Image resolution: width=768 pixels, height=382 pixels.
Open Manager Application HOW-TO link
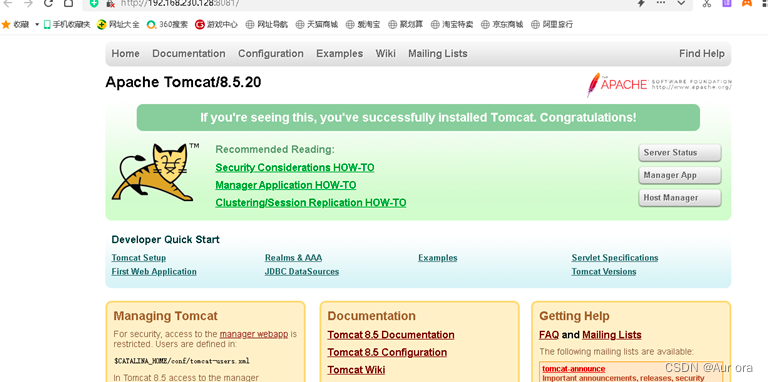tap(286, 185)
